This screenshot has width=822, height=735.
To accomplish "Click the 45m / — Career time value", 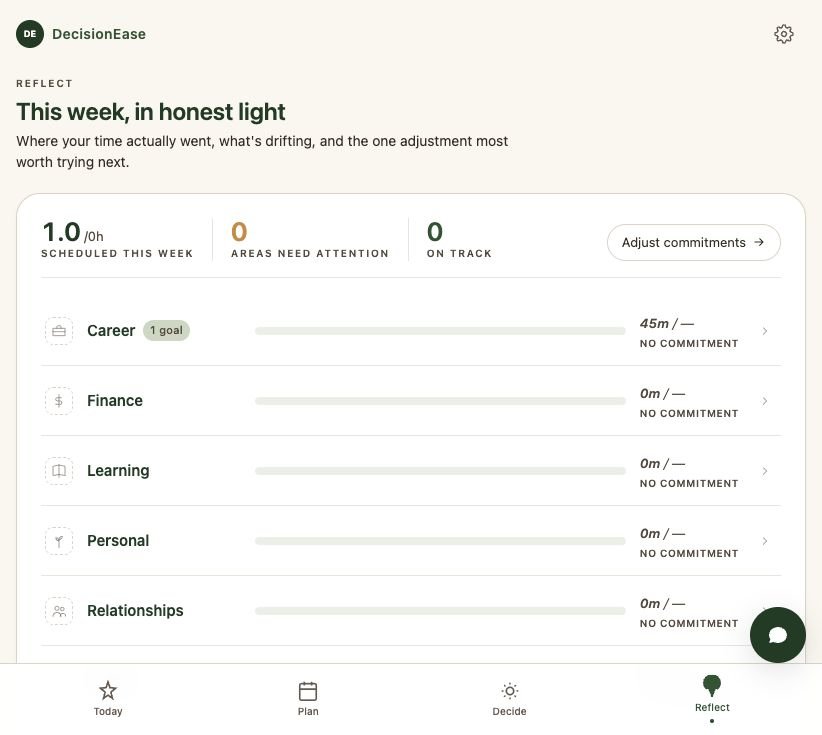I will tap(667, 323).
